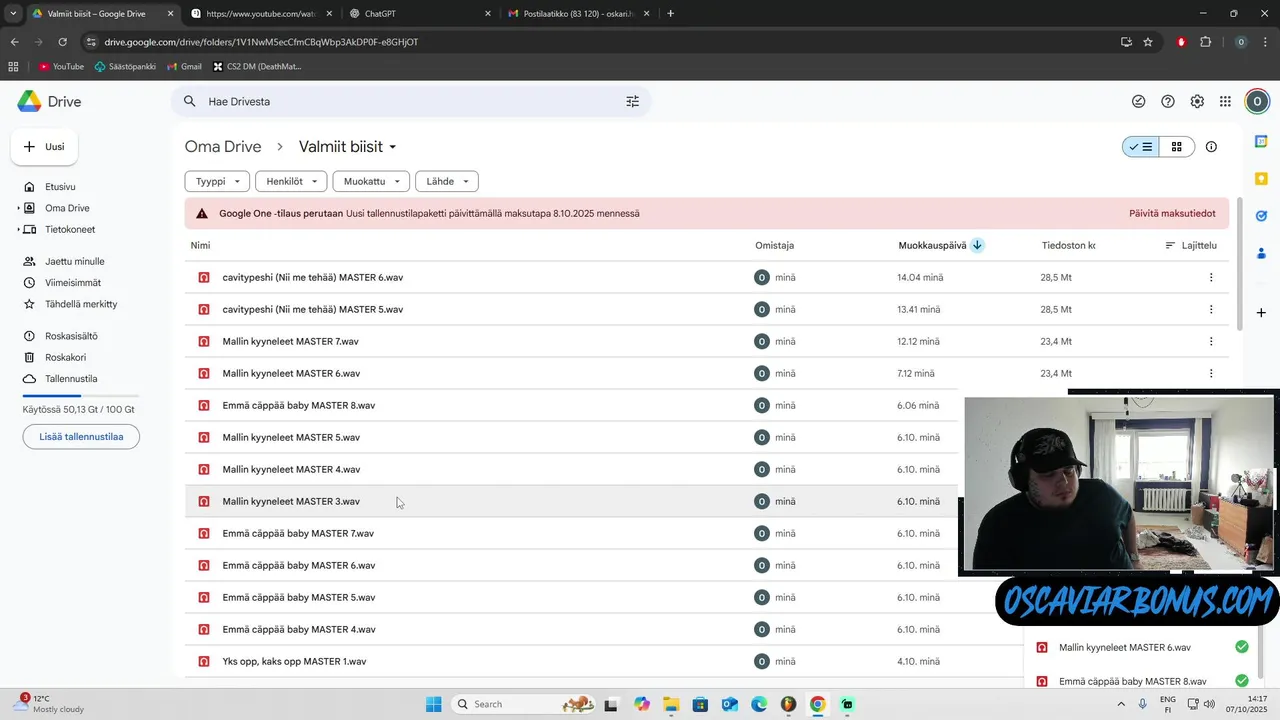Select Emmä cäppää baby MASTER 8.wav row
This screenshot has width=1280, height=720.
click(571, 405)
